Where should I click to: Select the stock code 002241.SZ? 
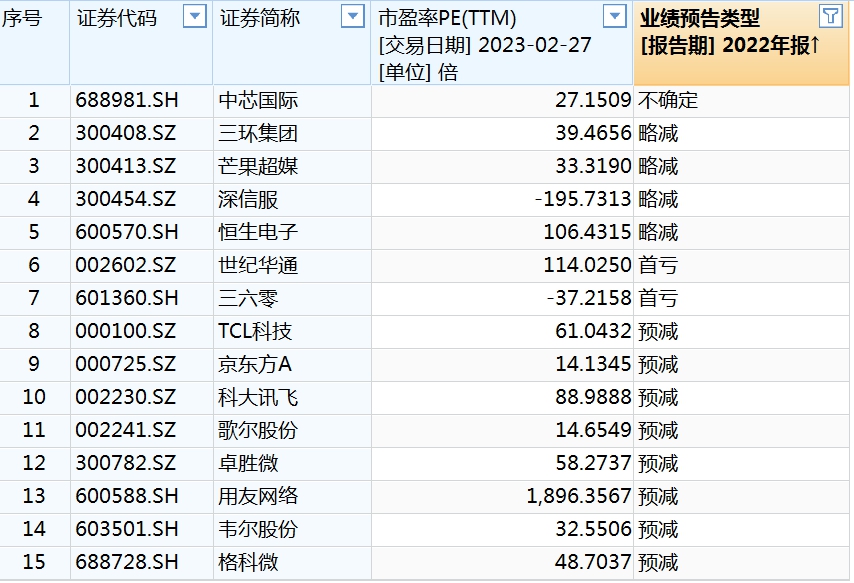click(126, 430)
